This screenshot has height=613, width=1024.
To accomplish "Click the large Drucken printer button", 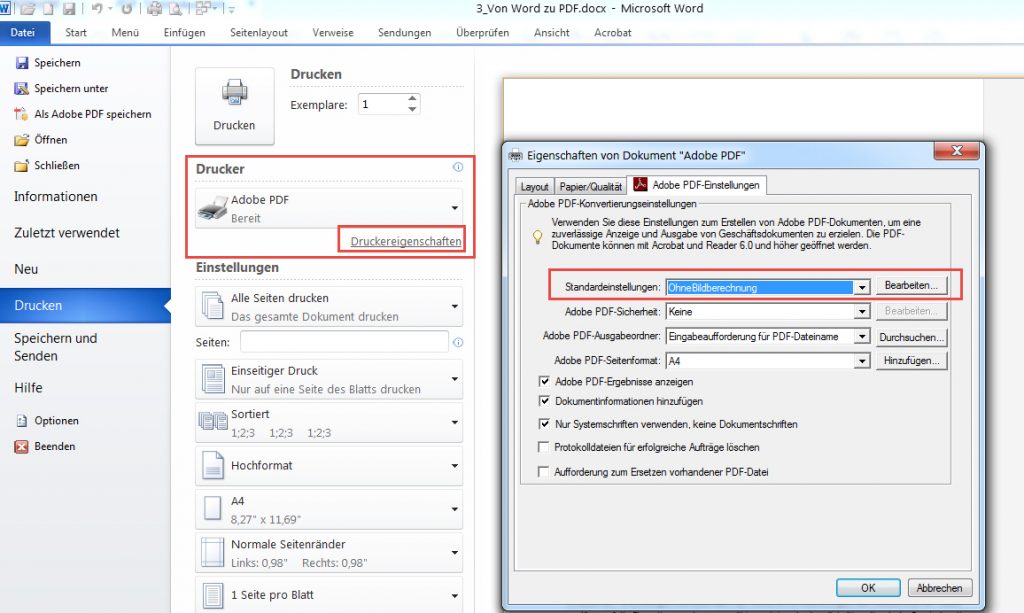I will (234, 106).
